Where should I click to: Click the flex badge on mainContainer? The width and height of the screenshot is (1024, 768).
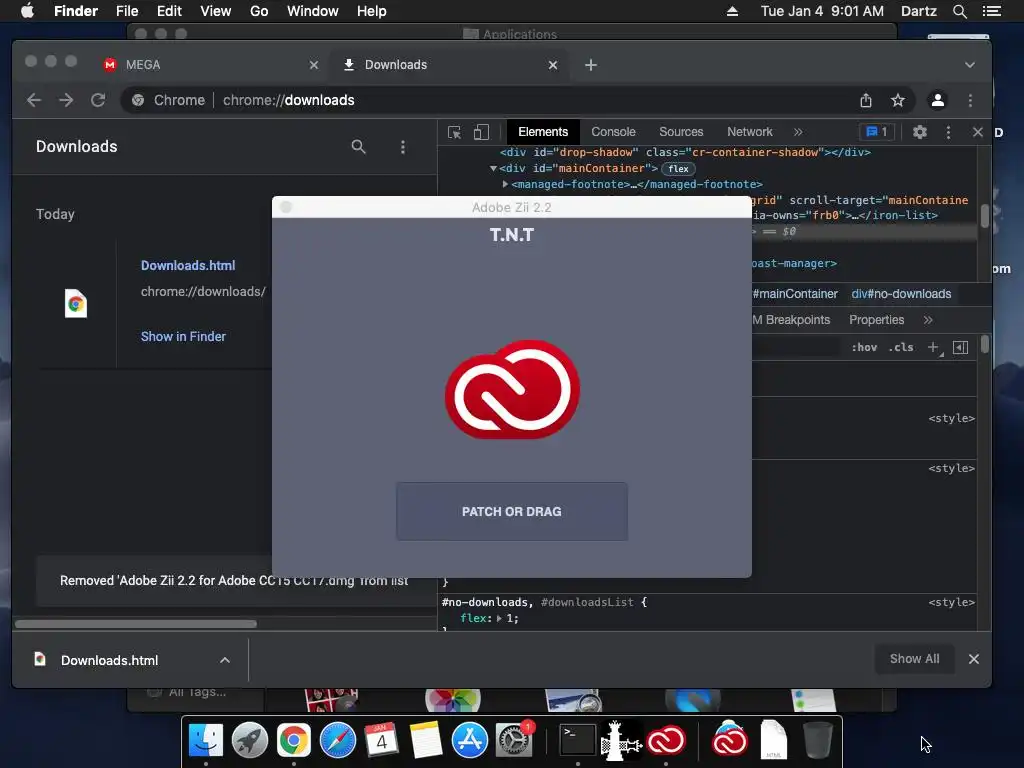(679, 168)
